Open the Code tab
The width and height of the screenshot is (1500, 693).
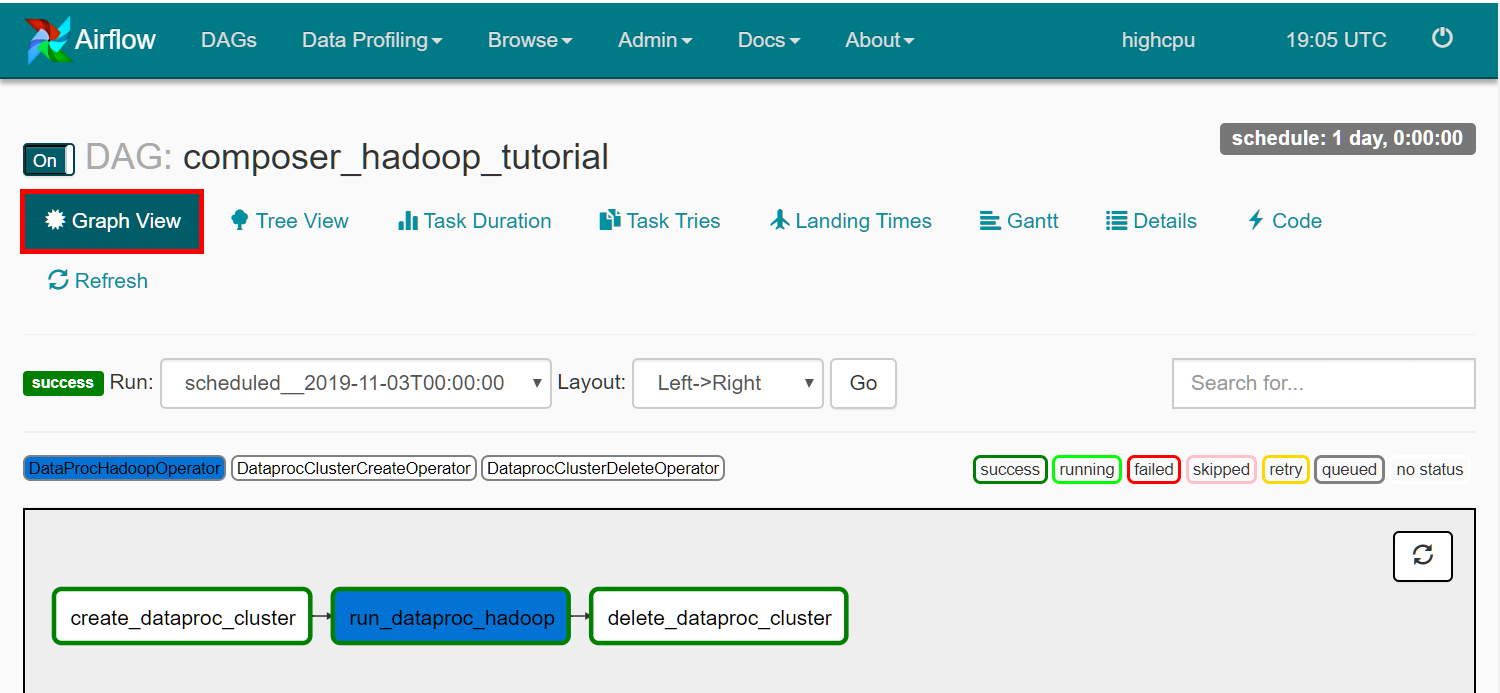pyautogui.click(x=1285, y=221)
